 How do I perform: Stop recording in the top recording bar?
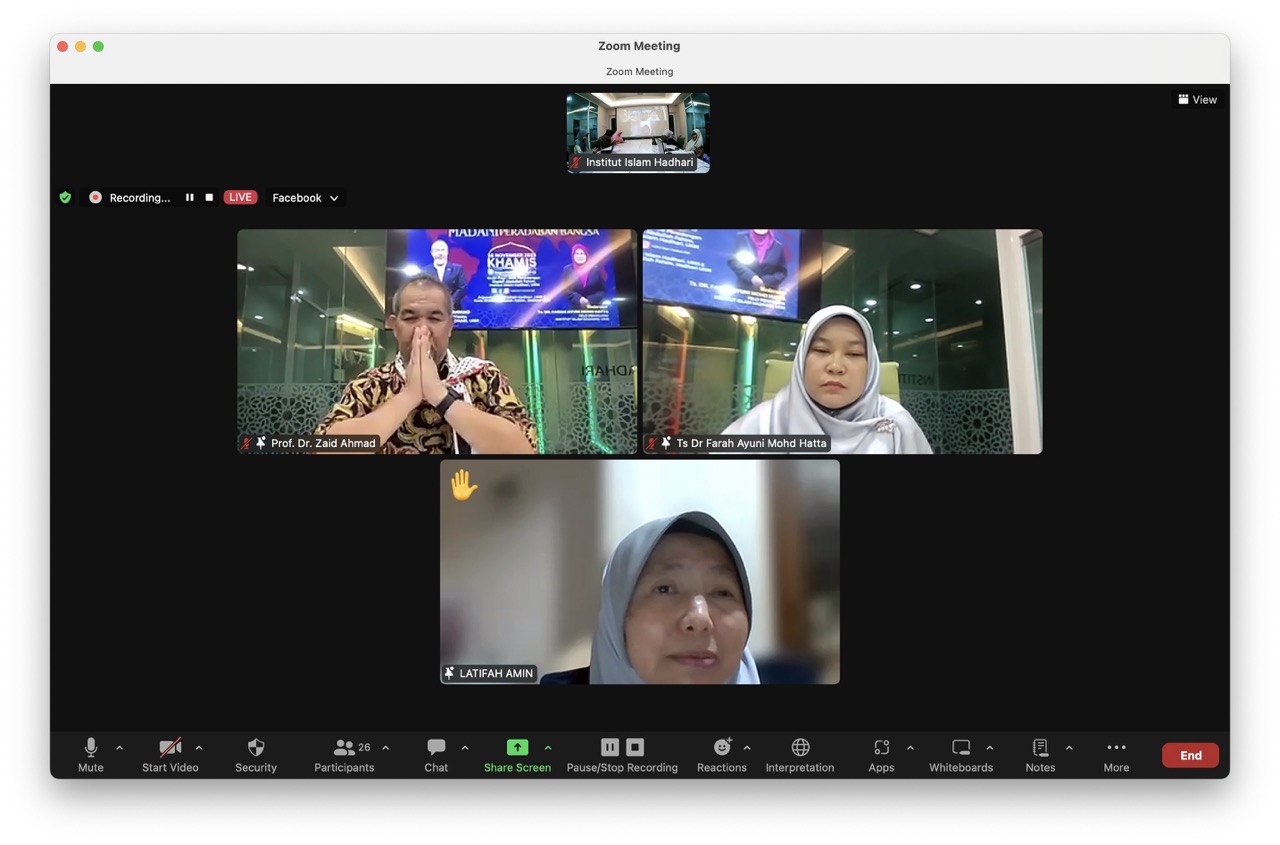(209, 198)
